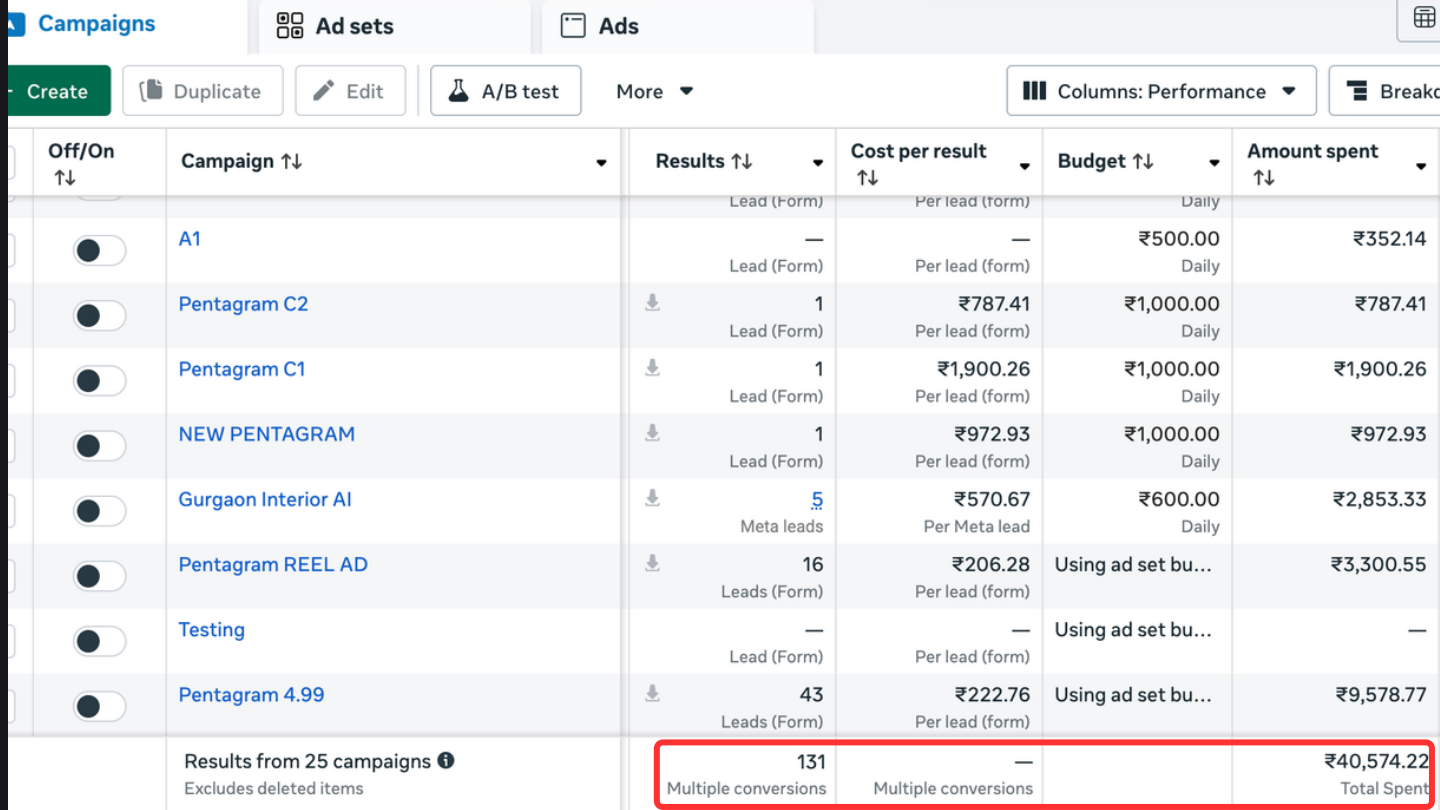Download leads icon for Pentagram 4.99
The width and height of the screenshot is (1440, 810).
point(652,692)
